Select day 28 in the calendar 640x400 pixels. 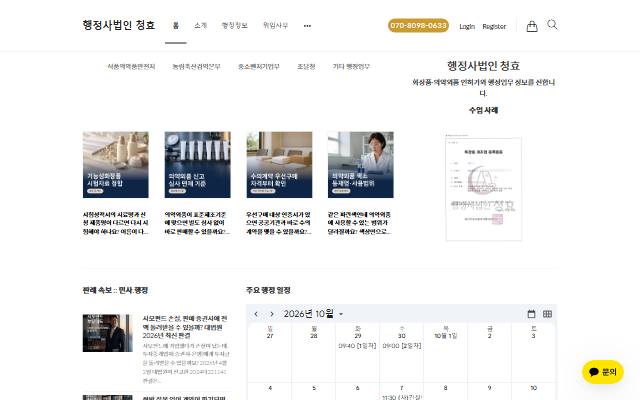(313, 336)
